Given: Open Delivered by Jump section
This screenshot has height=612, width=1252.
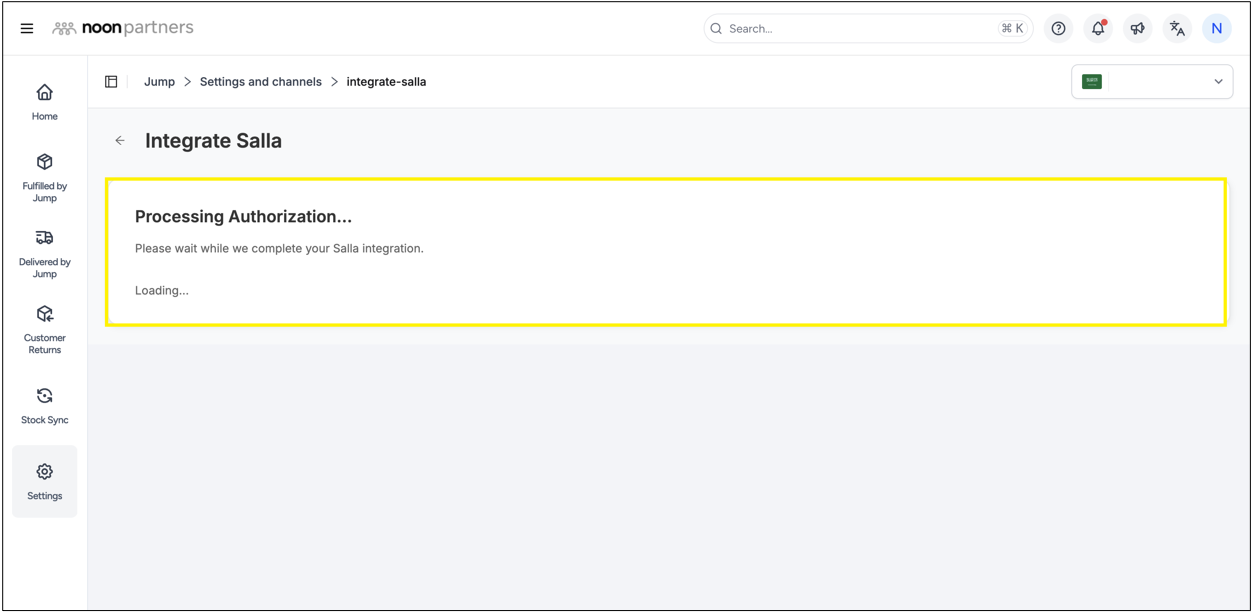Looking at the screenshot, I should click(44, 253).
